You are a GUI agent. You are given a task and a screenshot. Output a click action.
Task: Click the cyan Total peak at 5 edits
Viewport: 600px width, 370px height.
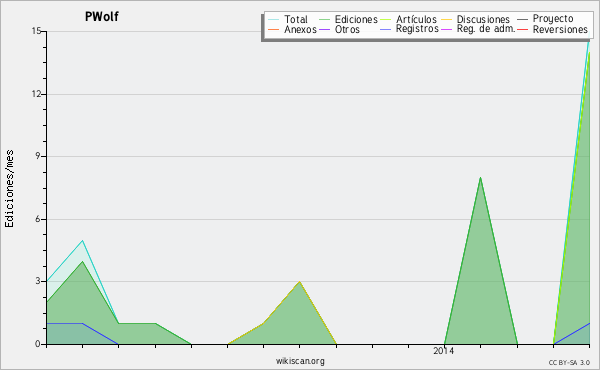(82, 240)
